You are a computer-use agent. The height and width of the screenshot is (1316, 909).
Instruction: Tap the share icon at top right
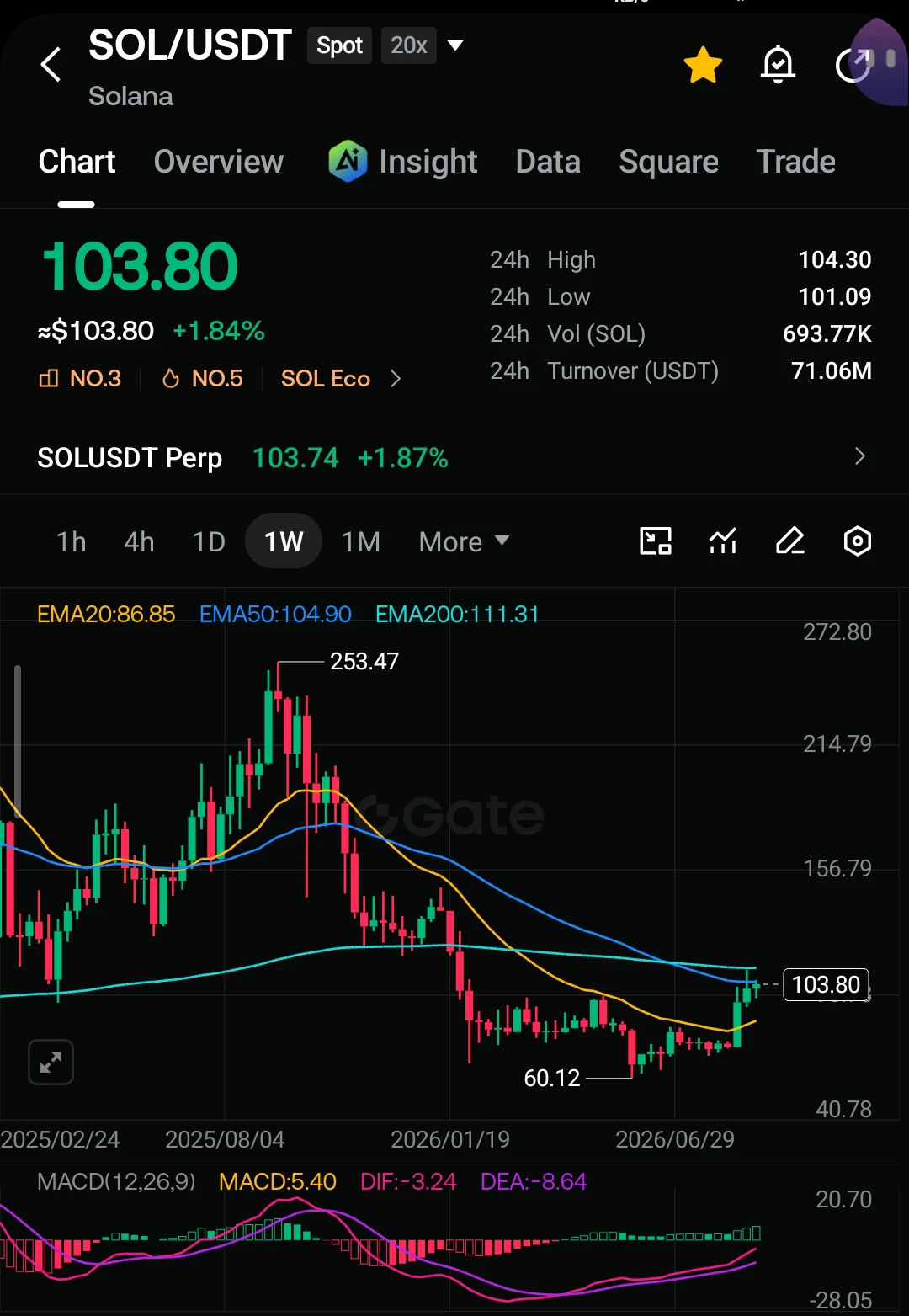(x=853, y=65)
